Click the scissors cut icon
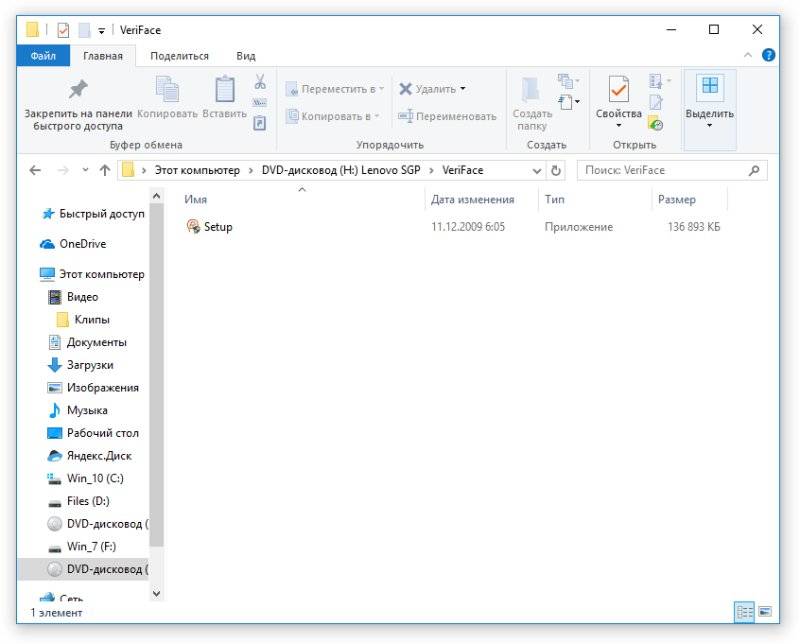Screen dimensions: 800x644 coord(260,82)
